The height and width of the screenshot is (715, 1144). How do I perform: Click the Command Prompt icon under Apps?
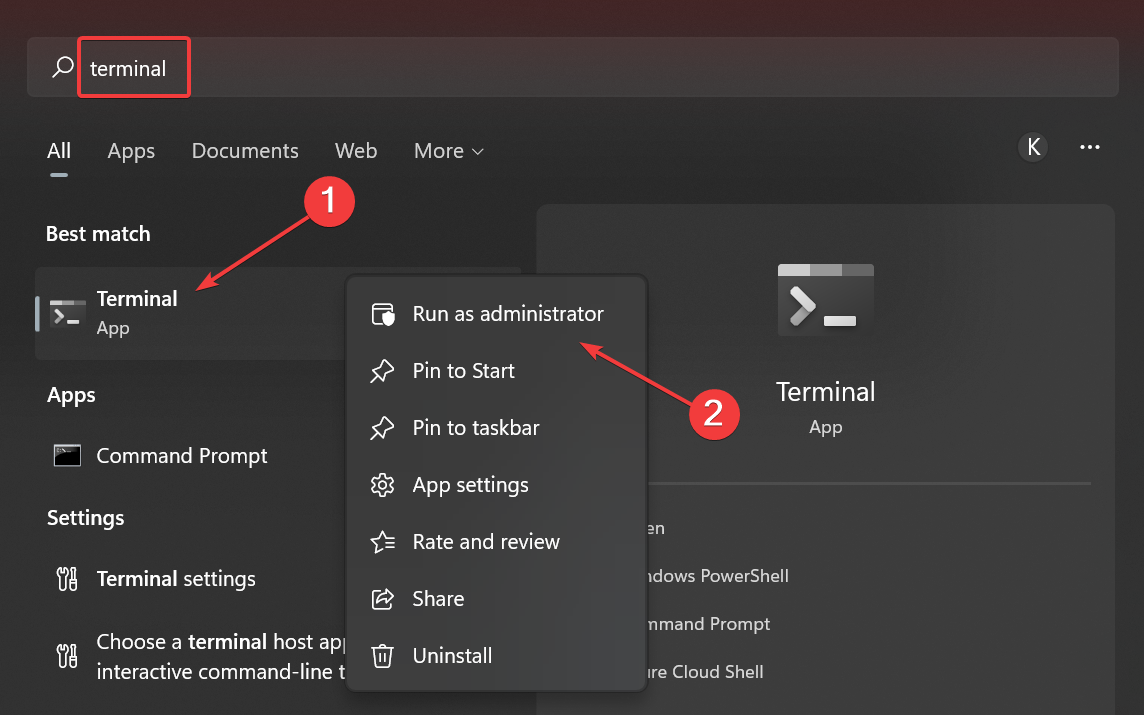click(66, 455)
